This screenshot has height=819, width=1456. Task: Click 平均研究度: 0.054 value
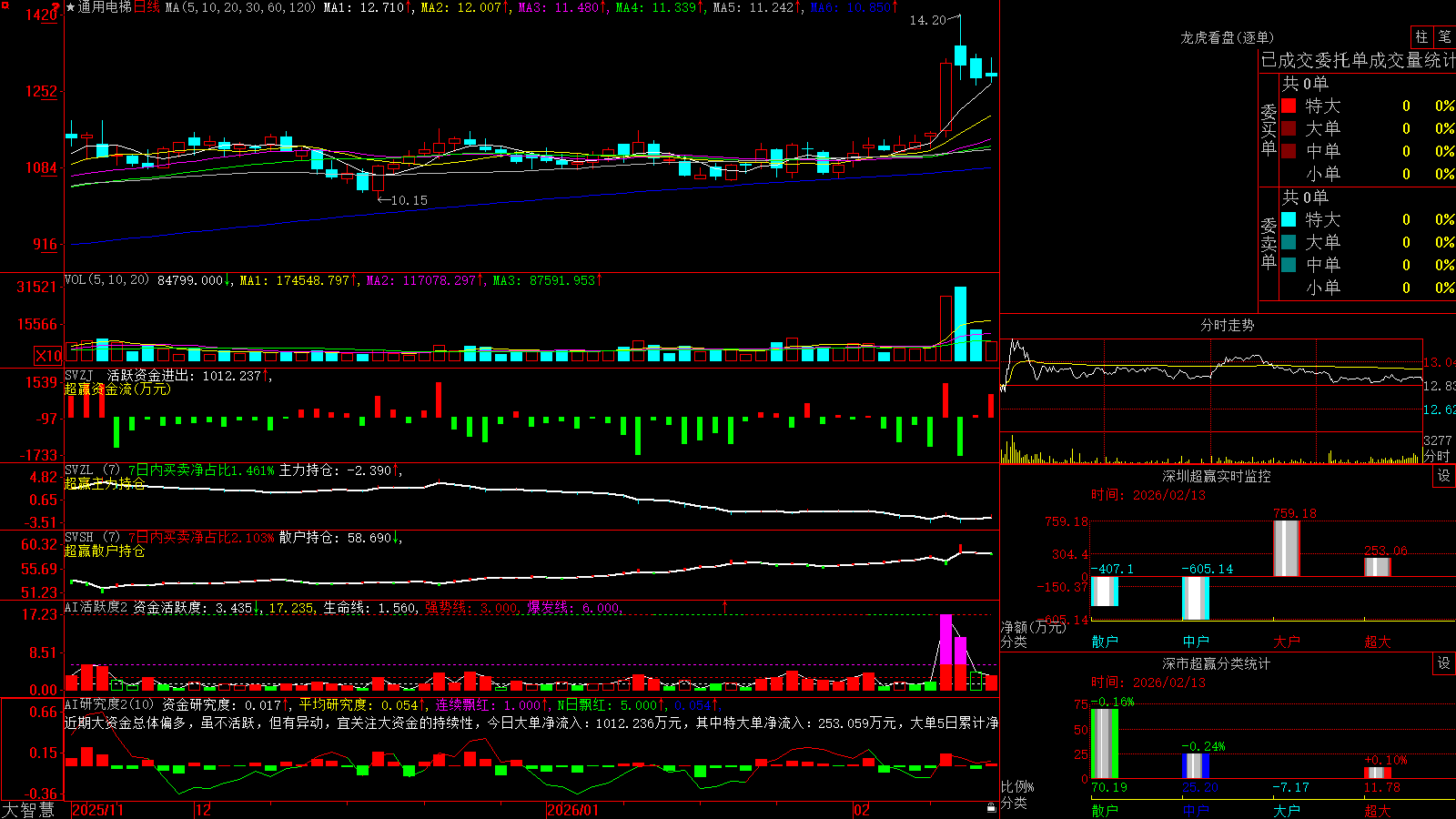359,704
